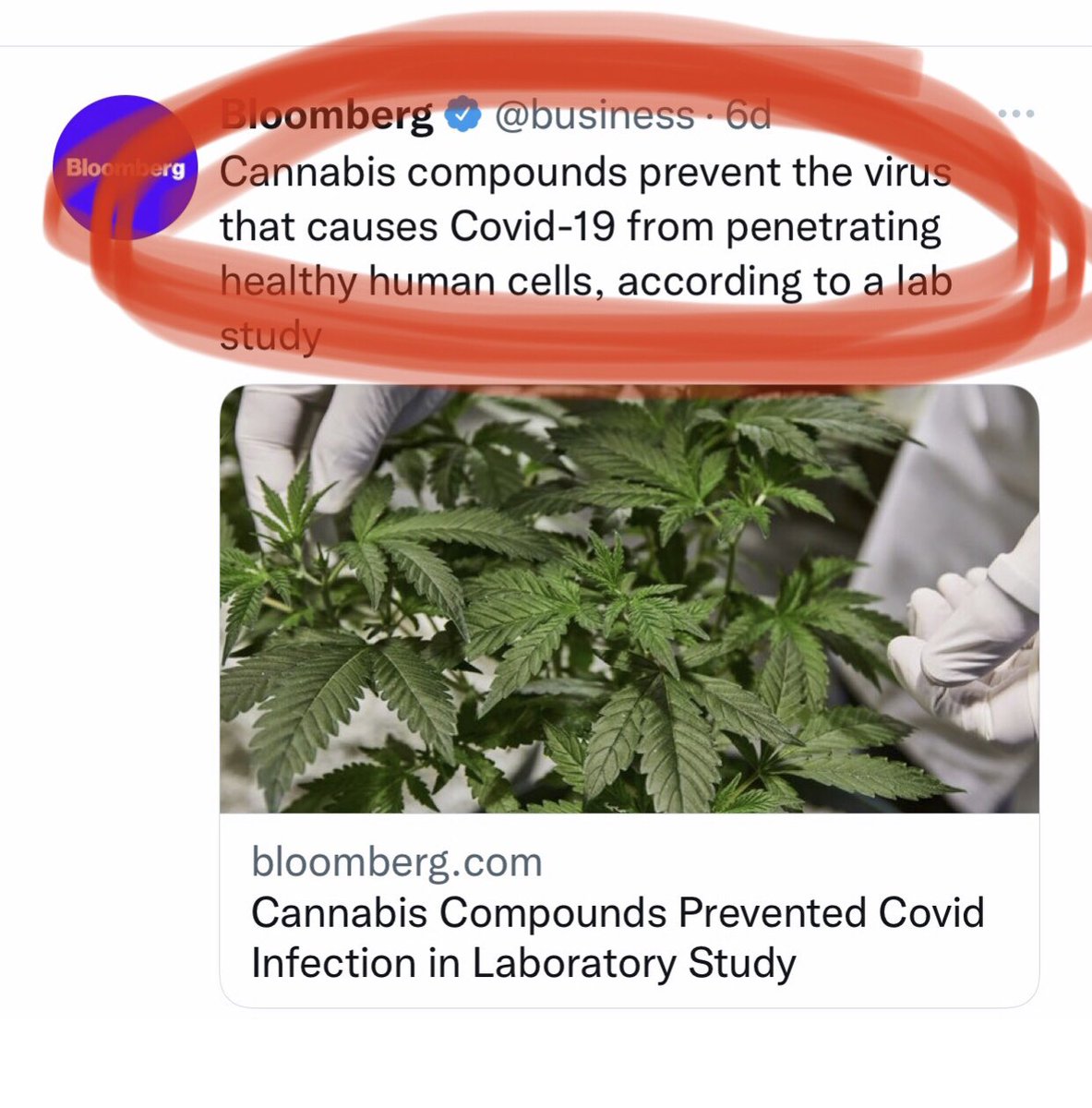Click the 'that causes Covid-19 from penetrating' line
The width and height of the screenshot is (1092, 1108).
tap(581, 227)
